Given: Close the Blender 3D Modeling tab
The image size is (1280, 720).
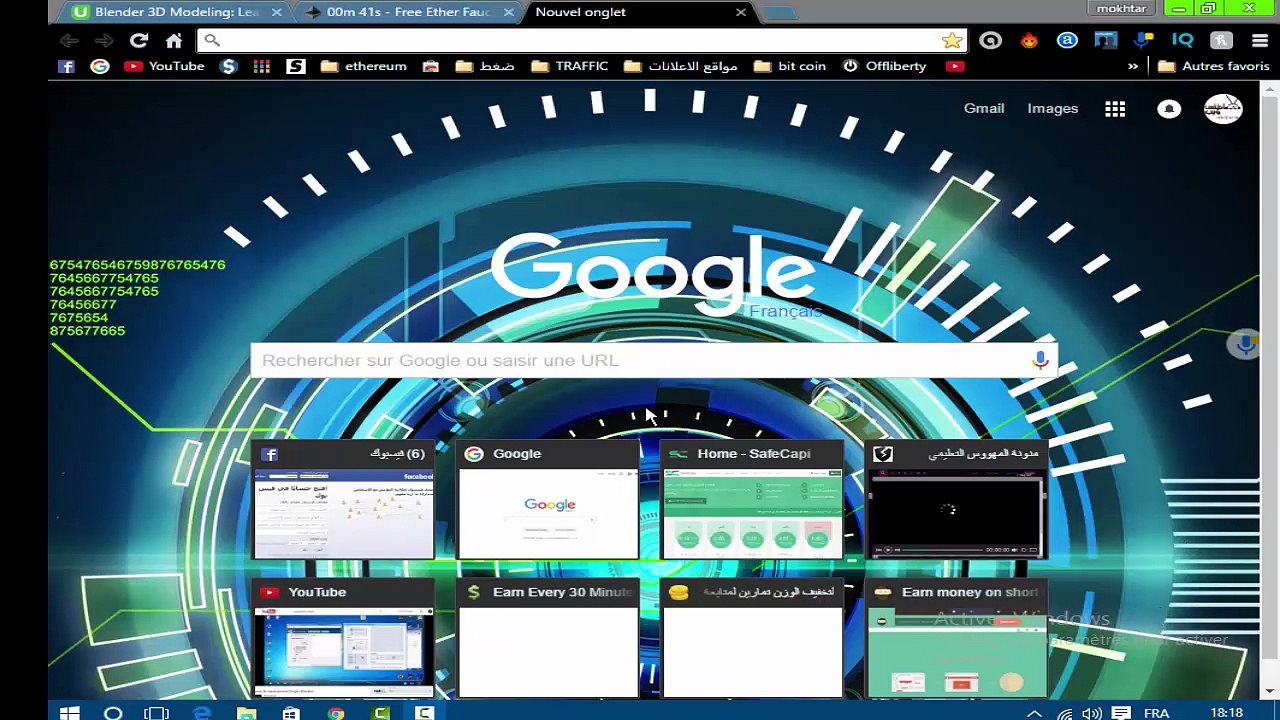Looking at the screenshot, I should click(x=277, y=12).
